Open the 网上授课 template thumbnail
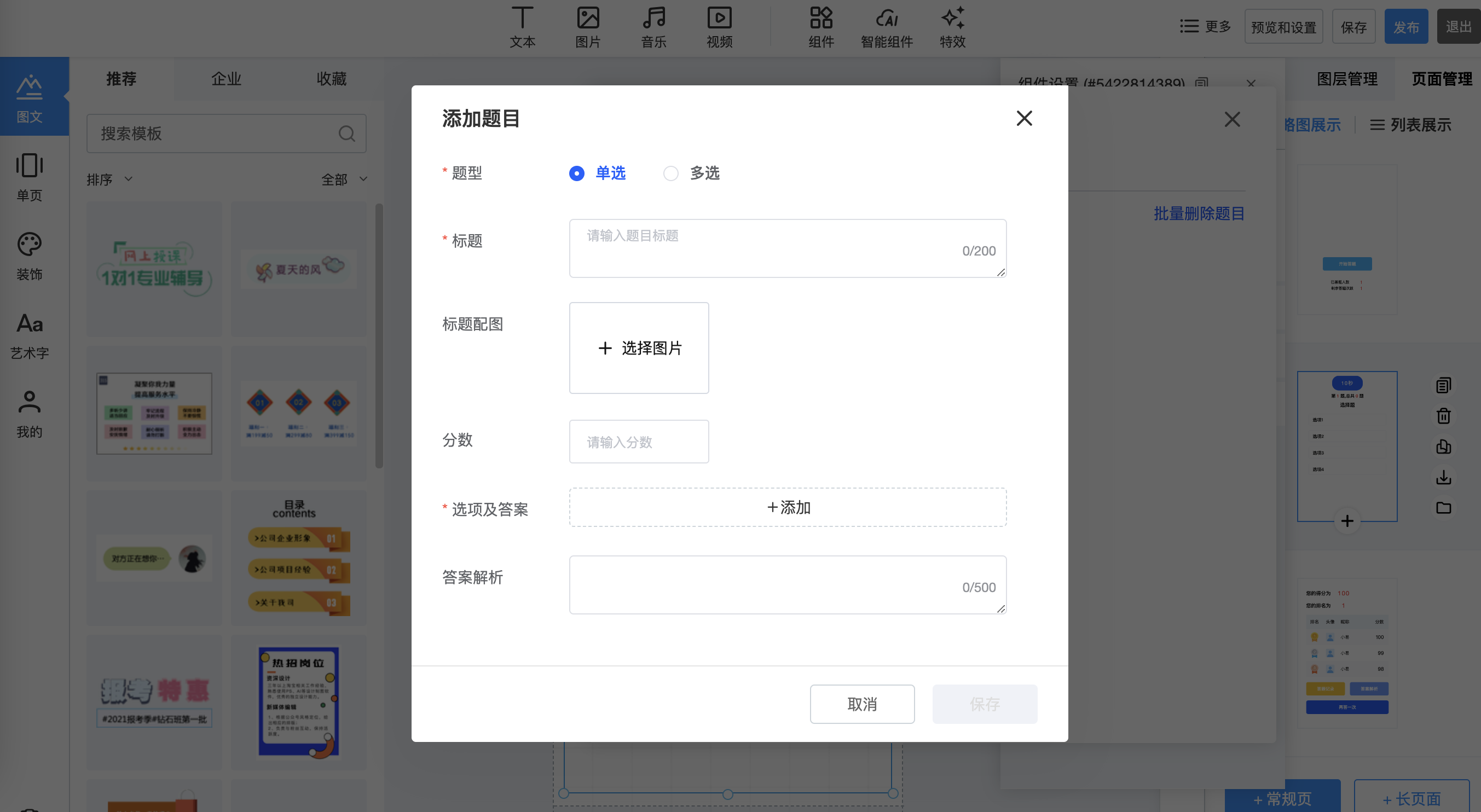 [154, 269]
